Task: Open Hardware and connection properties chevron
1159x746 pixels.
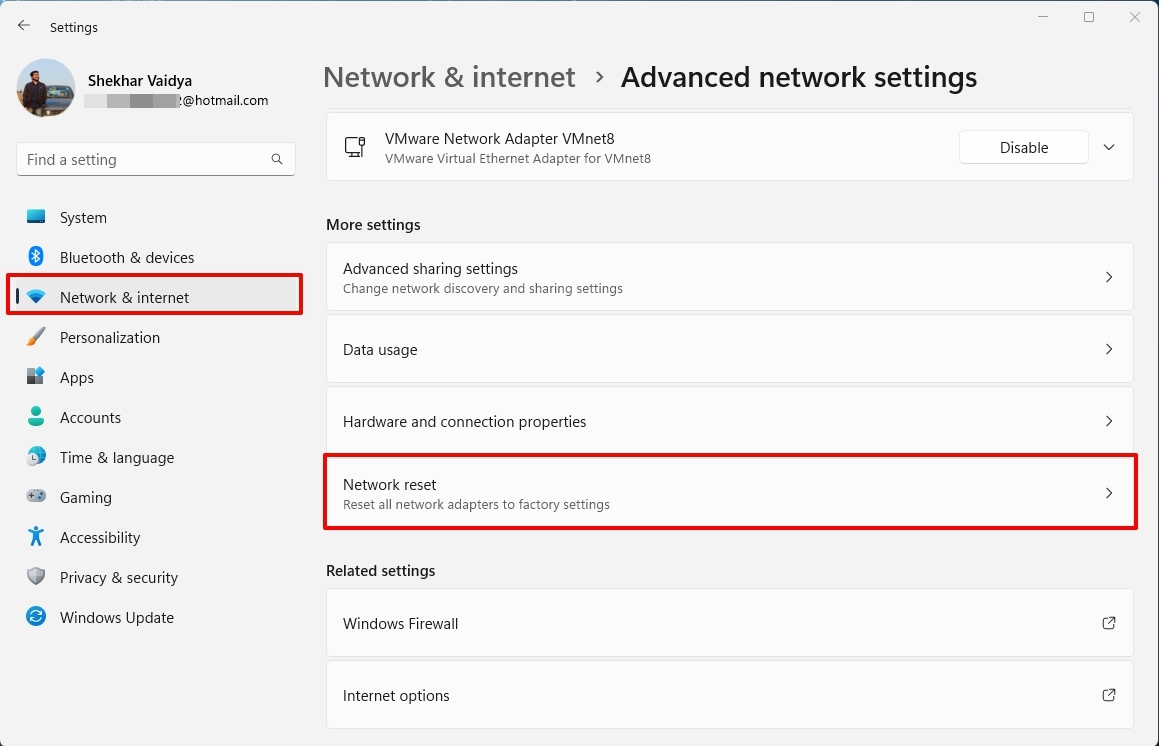Action: [1109, 421]
